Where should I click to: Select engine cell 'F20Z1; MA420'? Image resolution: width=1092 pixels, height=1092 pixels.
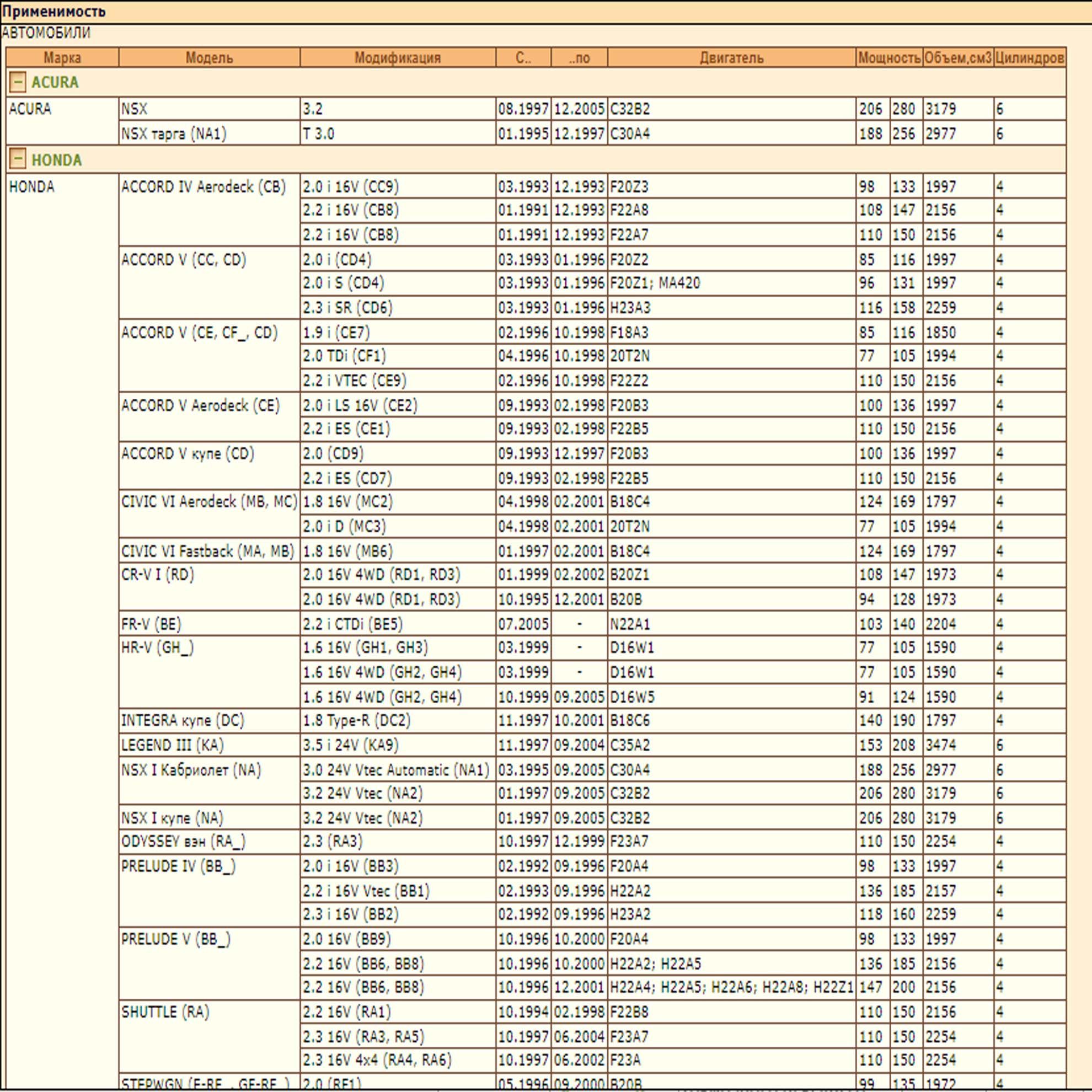(731, 282)
